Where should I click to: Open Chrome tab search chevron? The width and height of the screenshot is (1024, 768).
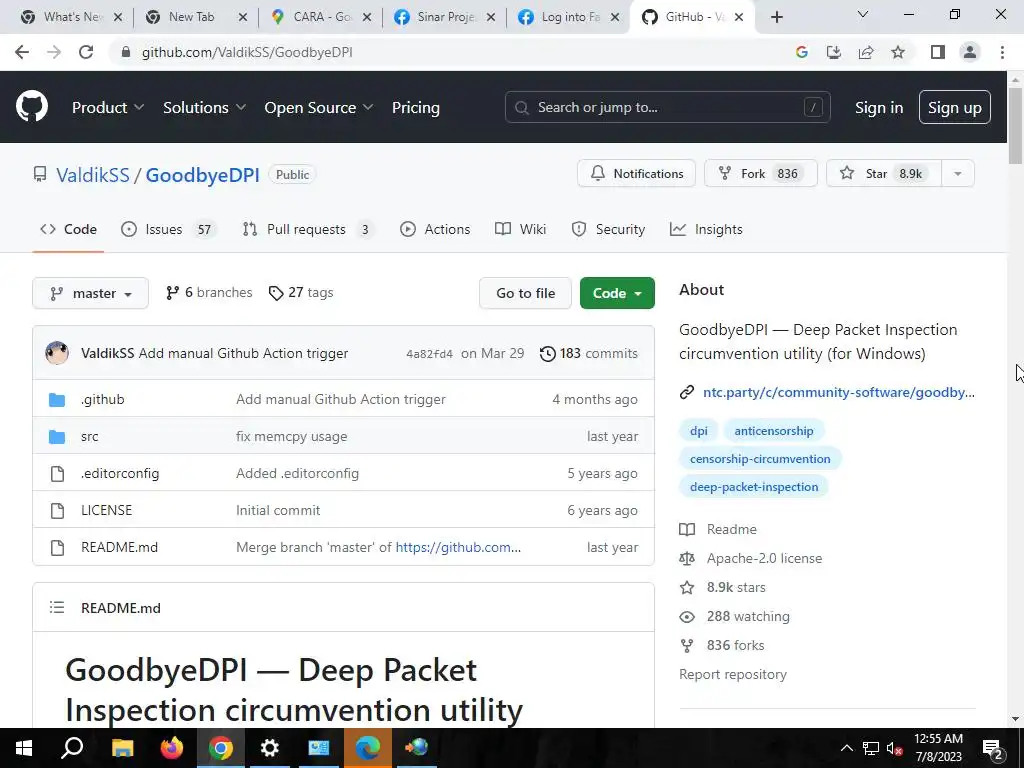[863, 14]
